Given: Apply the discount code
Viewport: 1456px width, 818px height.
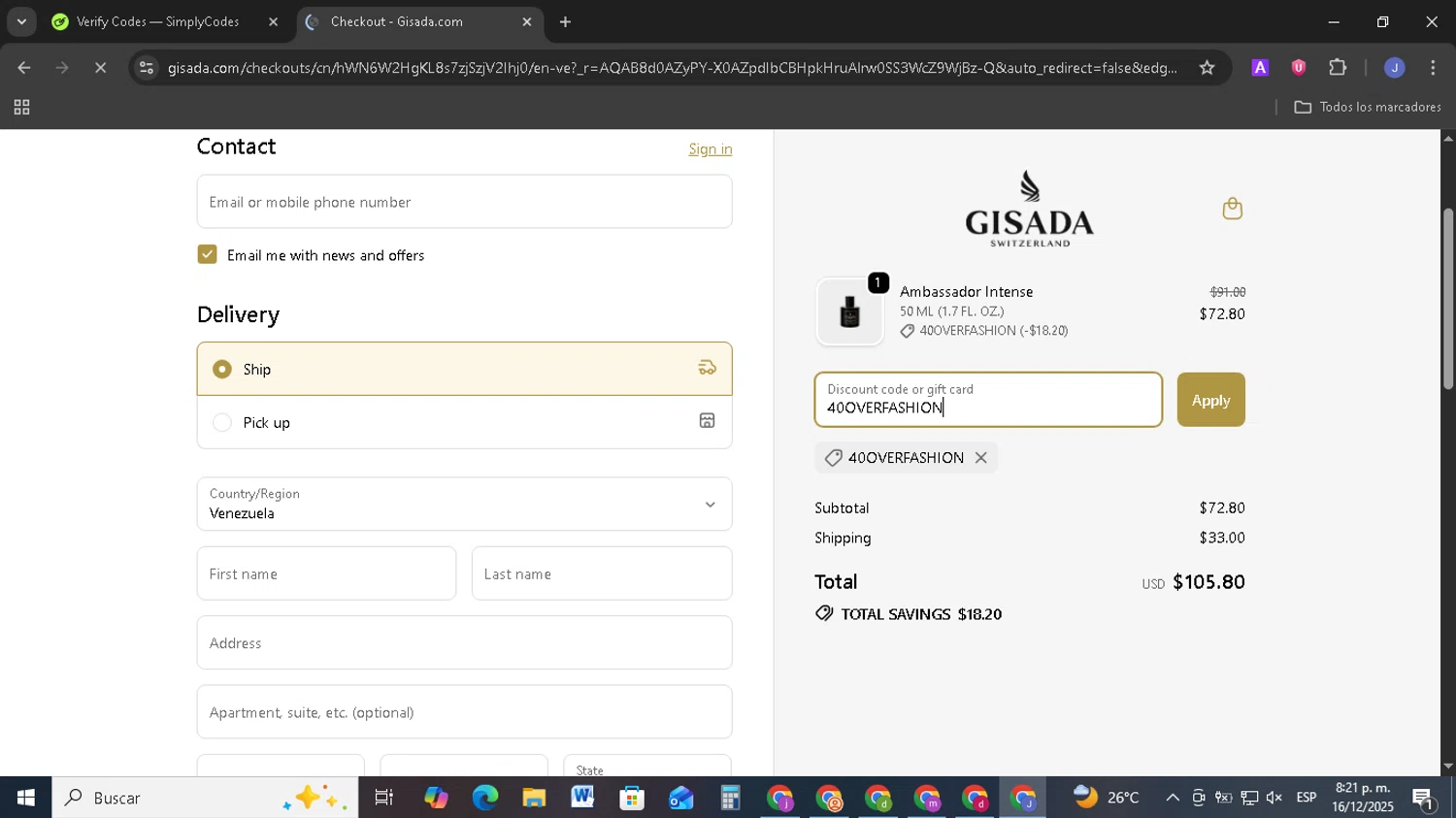Looking at the screenshot, I should point(1210,400).
